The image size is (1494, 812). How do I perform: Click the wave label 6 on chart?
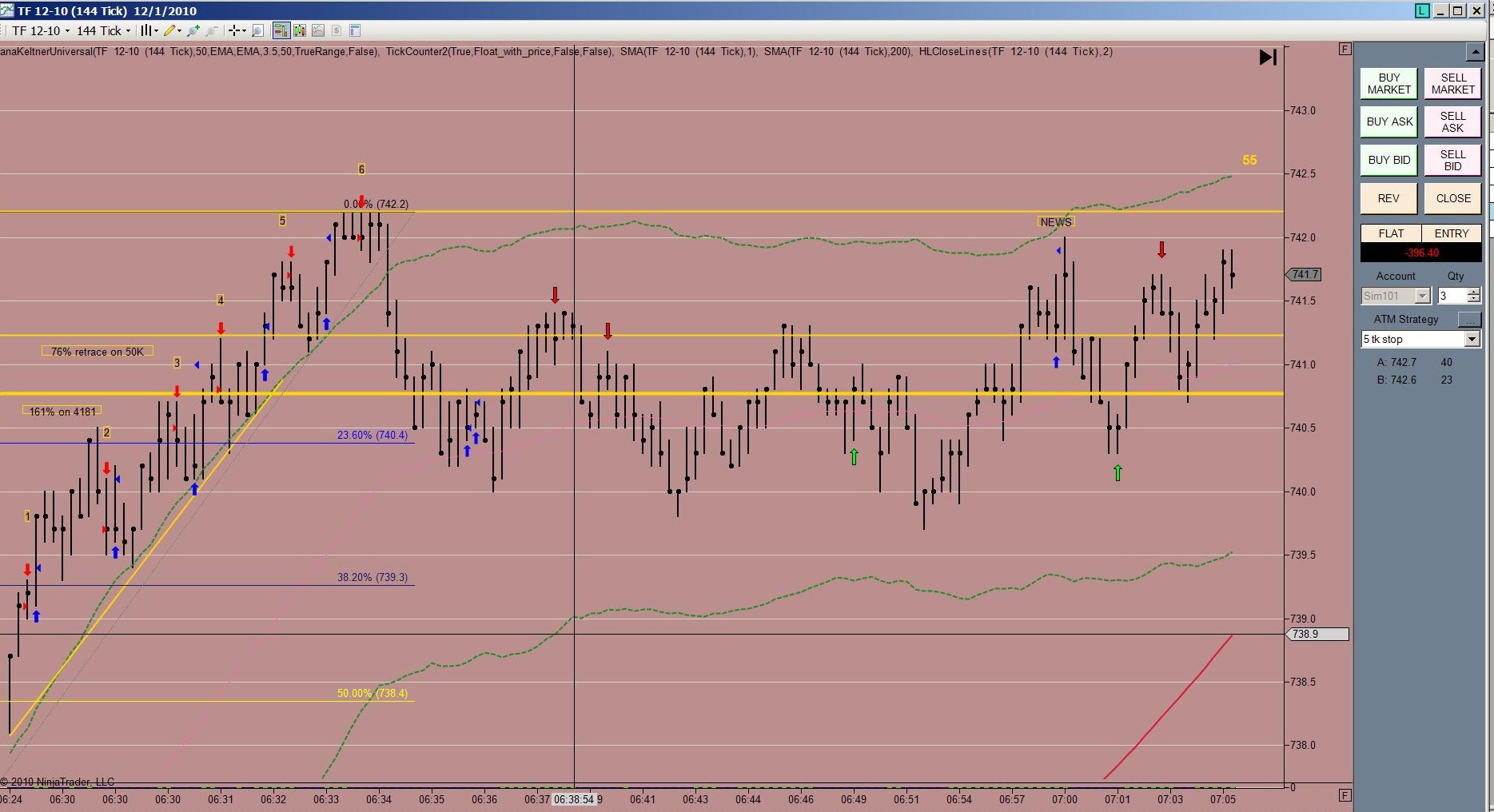(361, 169)
